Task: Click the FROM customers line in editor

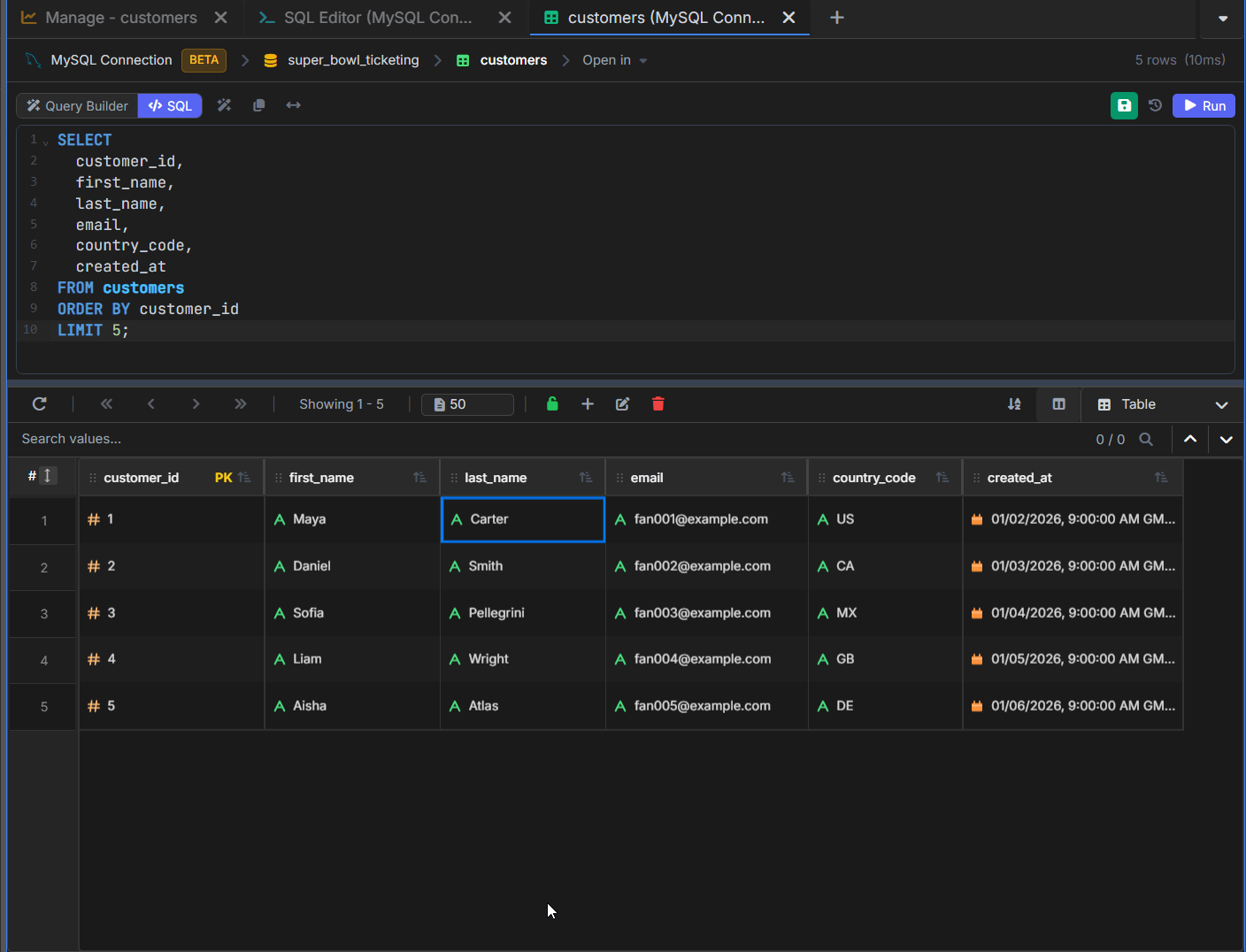Action: (120, 288)
